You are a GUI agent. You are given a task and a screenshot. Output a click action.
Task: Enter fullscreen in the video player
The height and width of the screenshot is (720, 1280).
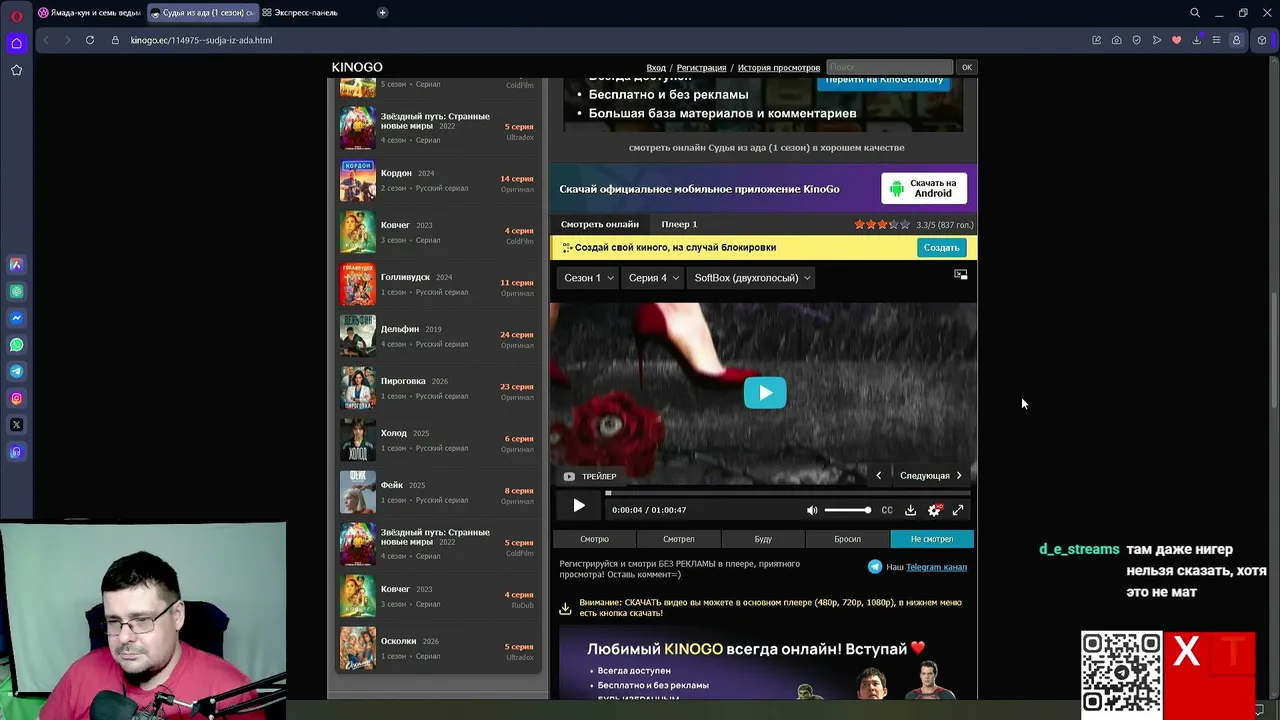[958, 510]
